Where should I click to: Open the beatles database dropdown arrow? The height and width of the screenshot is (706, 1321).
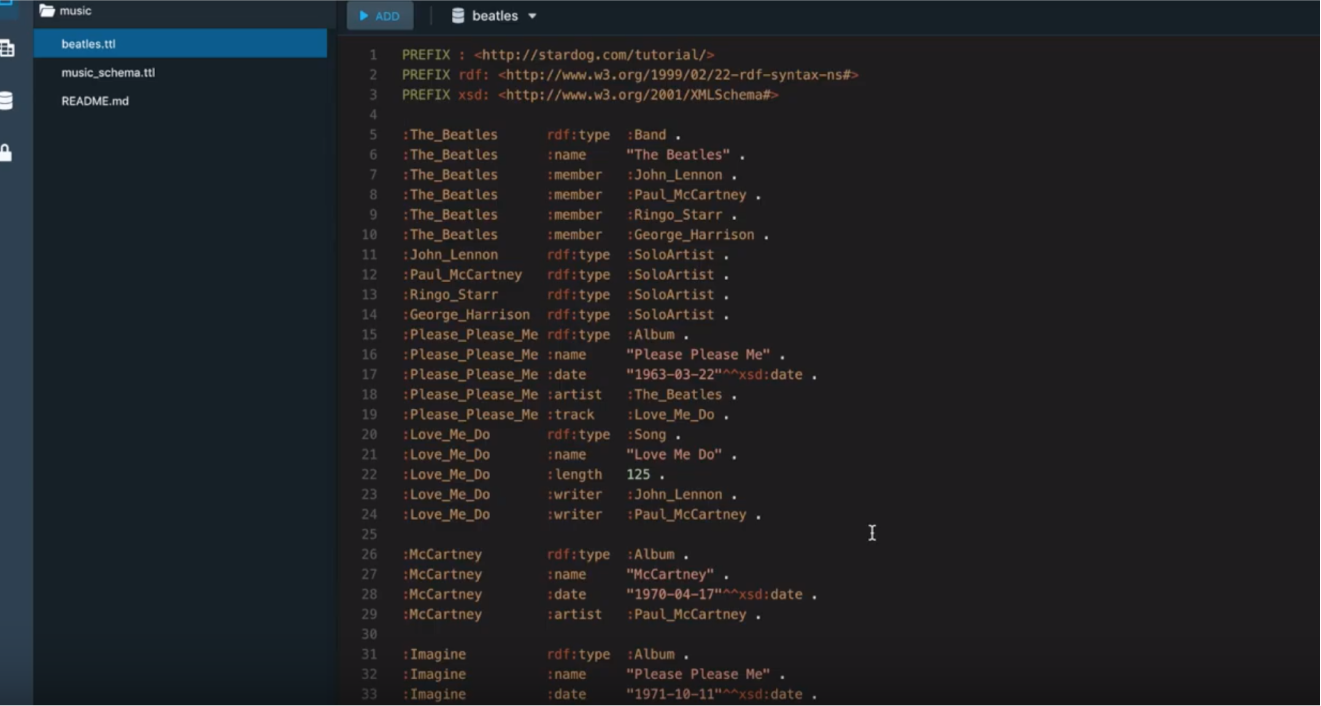532,16
